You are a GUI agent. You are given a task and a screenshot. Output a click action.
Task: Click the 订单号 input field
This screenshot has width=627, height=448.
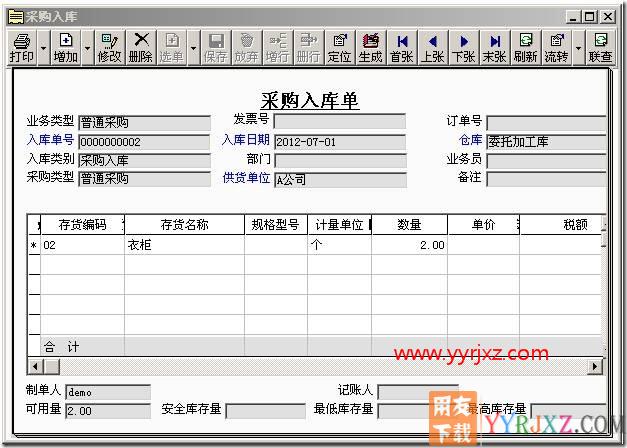coord(546,123)
